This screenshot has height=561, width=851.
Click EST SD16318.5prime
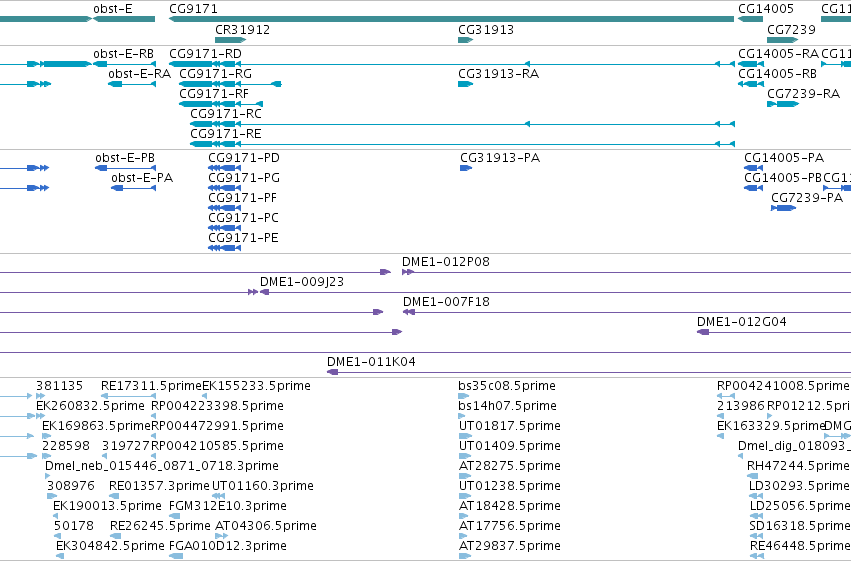coord(757,536)
